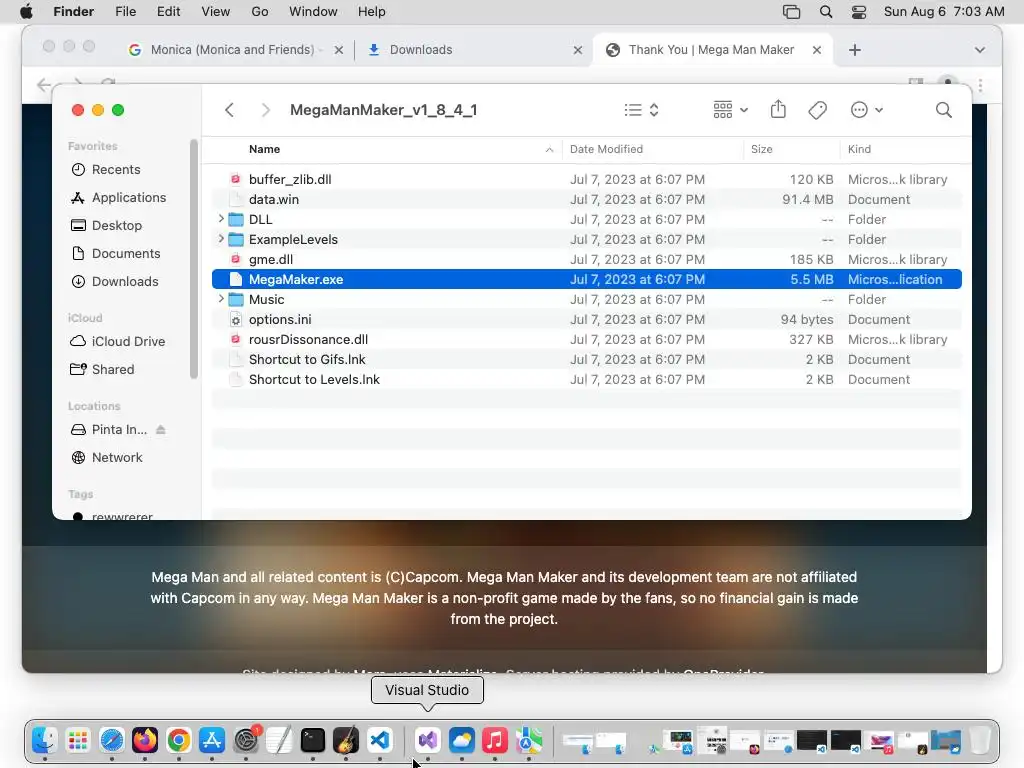
Task: Open System Settings from the dock
Action: [246, 741]
